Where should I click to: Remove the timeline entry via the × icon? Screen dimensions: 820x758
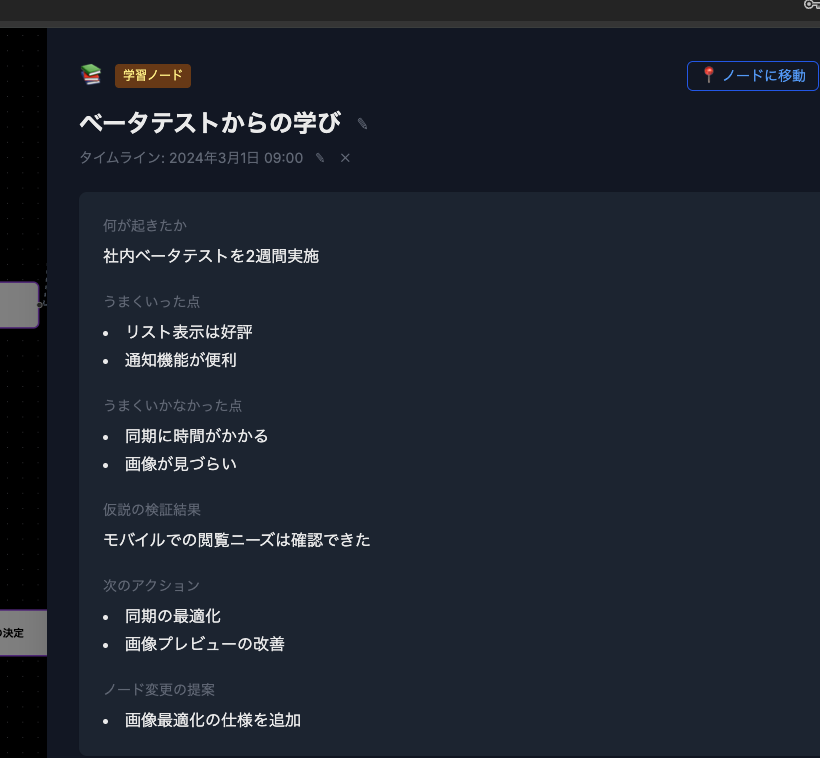point(344,157)
